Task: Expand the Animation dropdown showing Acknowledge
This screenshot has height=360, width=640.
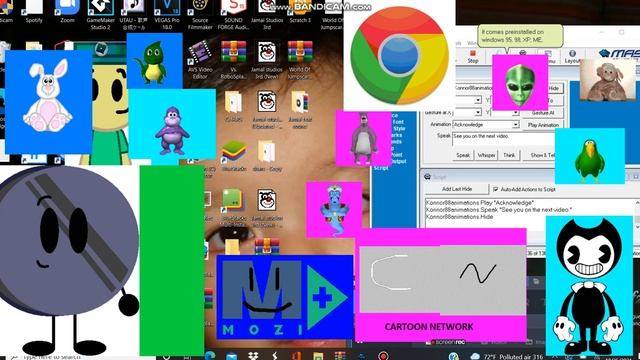Action: [516, 124]
